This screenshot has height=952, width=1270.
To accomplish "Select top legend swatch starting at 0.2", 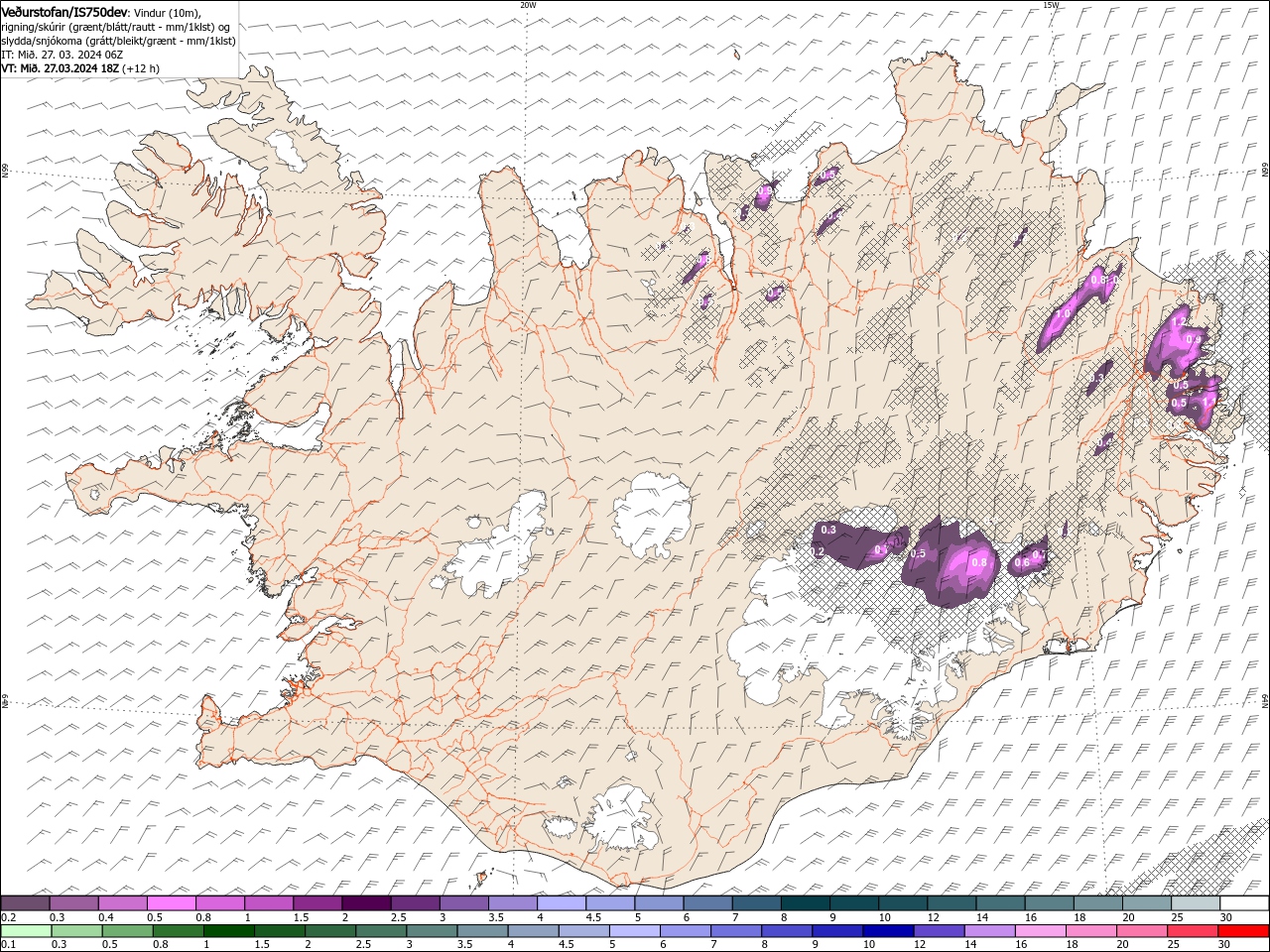I will pos(25,903).
